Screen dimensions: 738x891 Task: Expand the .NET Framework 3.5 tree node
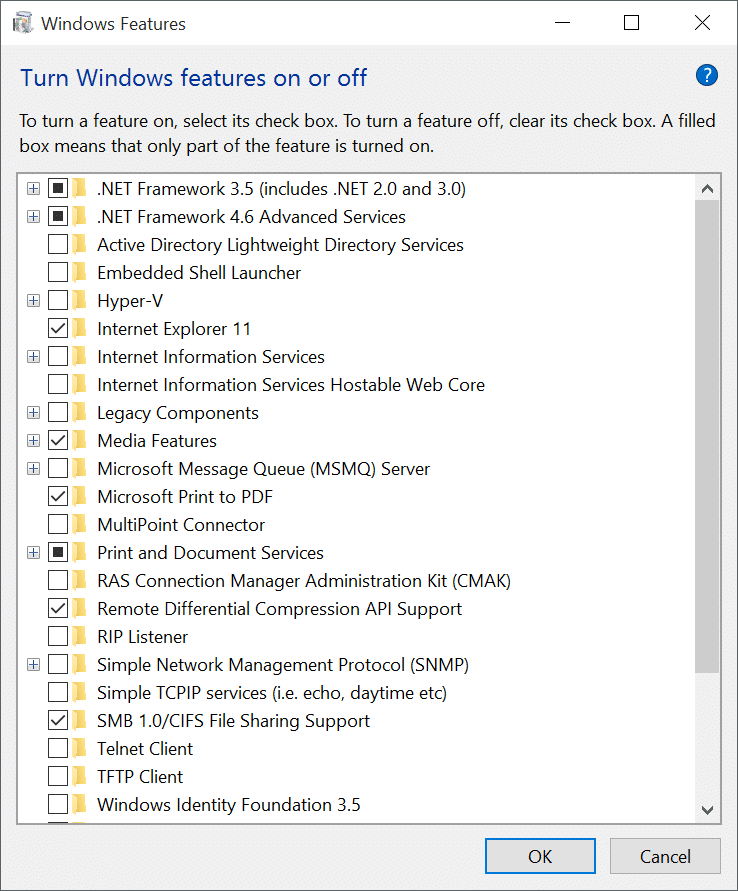point(34,188)
